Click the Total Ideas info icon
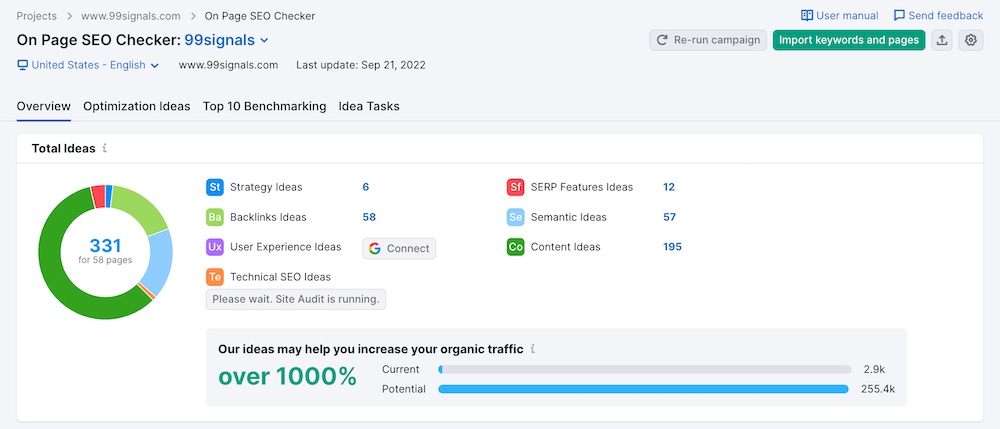The image size is (1000, 429). [105, 148]
